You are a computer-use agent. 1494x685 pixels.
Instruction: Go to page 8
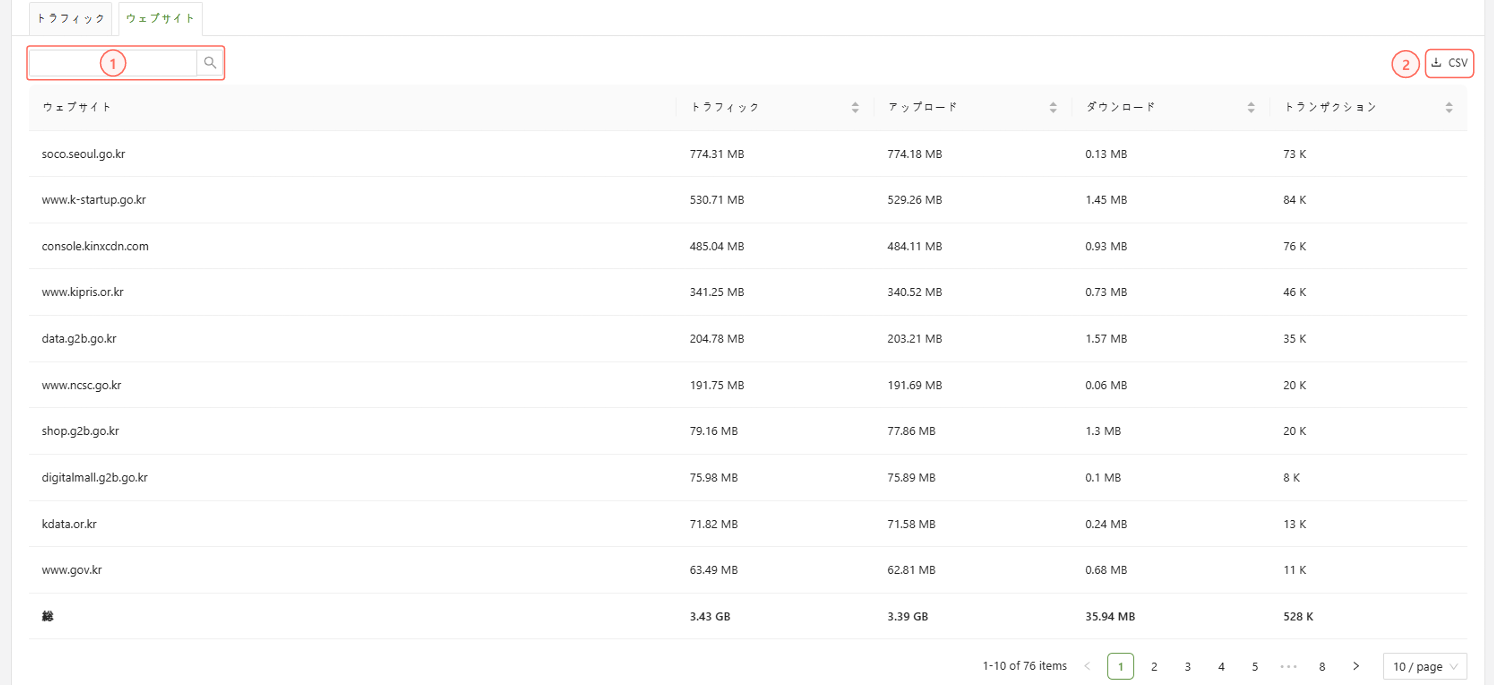coord(1322,666)
